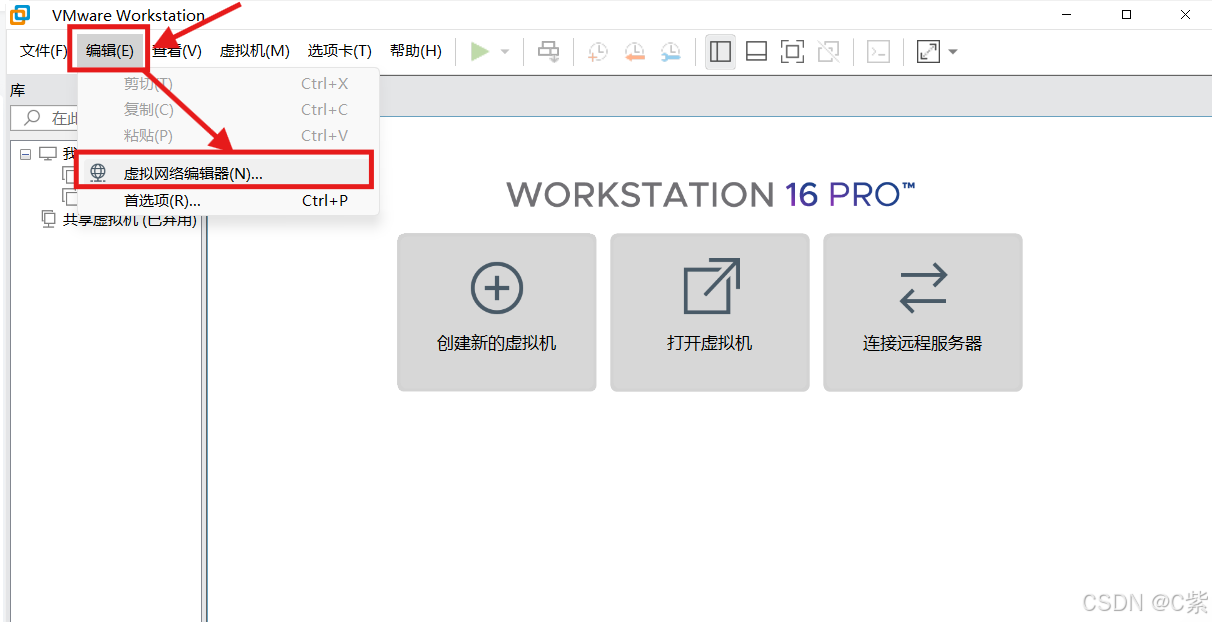
Task: Select 首选项(R)... menu entry
Action: tap(226, 201)
